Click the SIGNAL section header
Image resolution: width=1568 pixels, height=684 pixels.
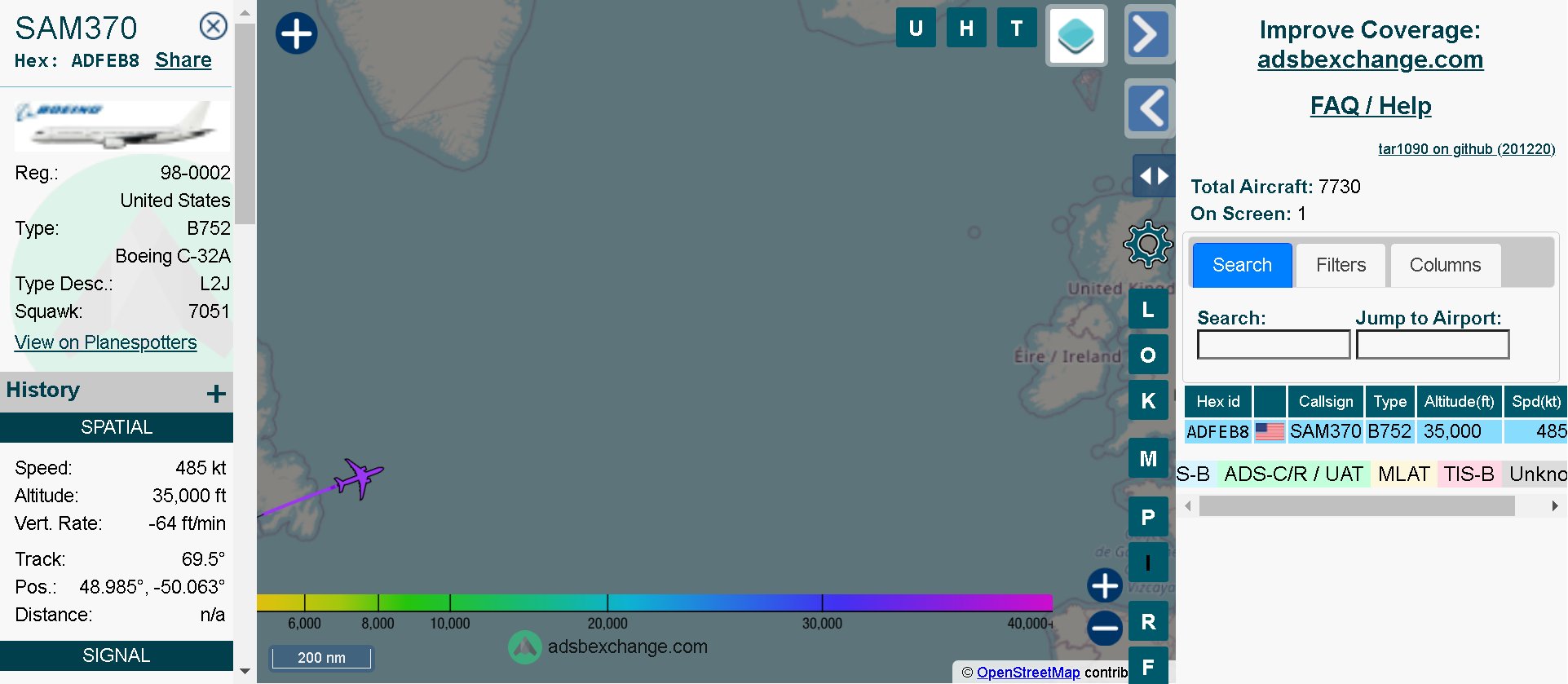(x=117, y=655)
